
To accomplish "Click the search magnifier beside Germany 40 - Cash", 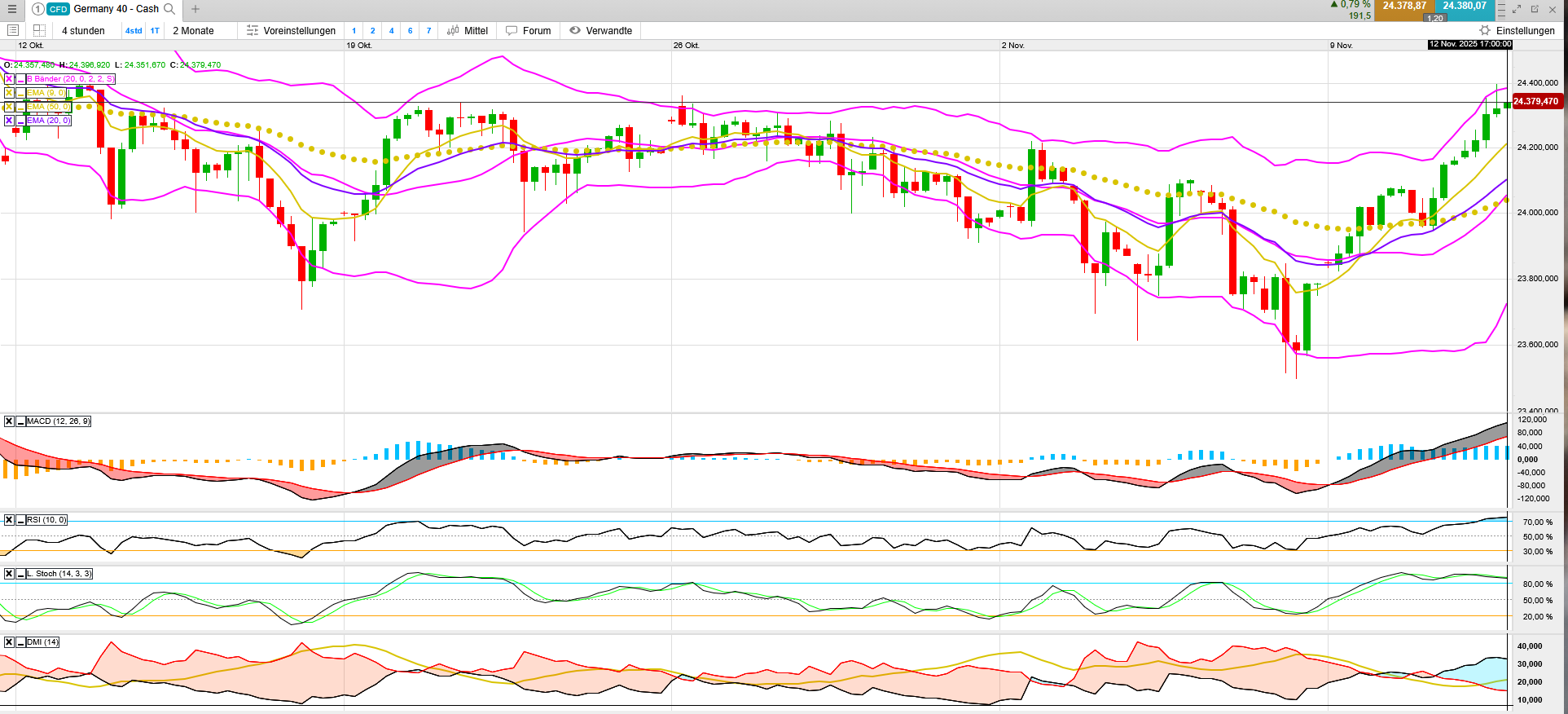I will (x=169, y=9).
